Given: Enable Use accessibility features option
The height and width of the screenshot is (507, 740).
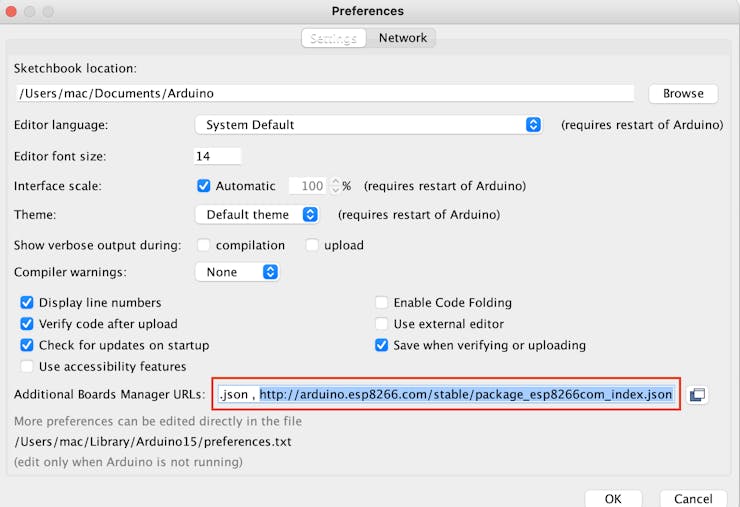Looking at the screenshot, I should [27, 367].
